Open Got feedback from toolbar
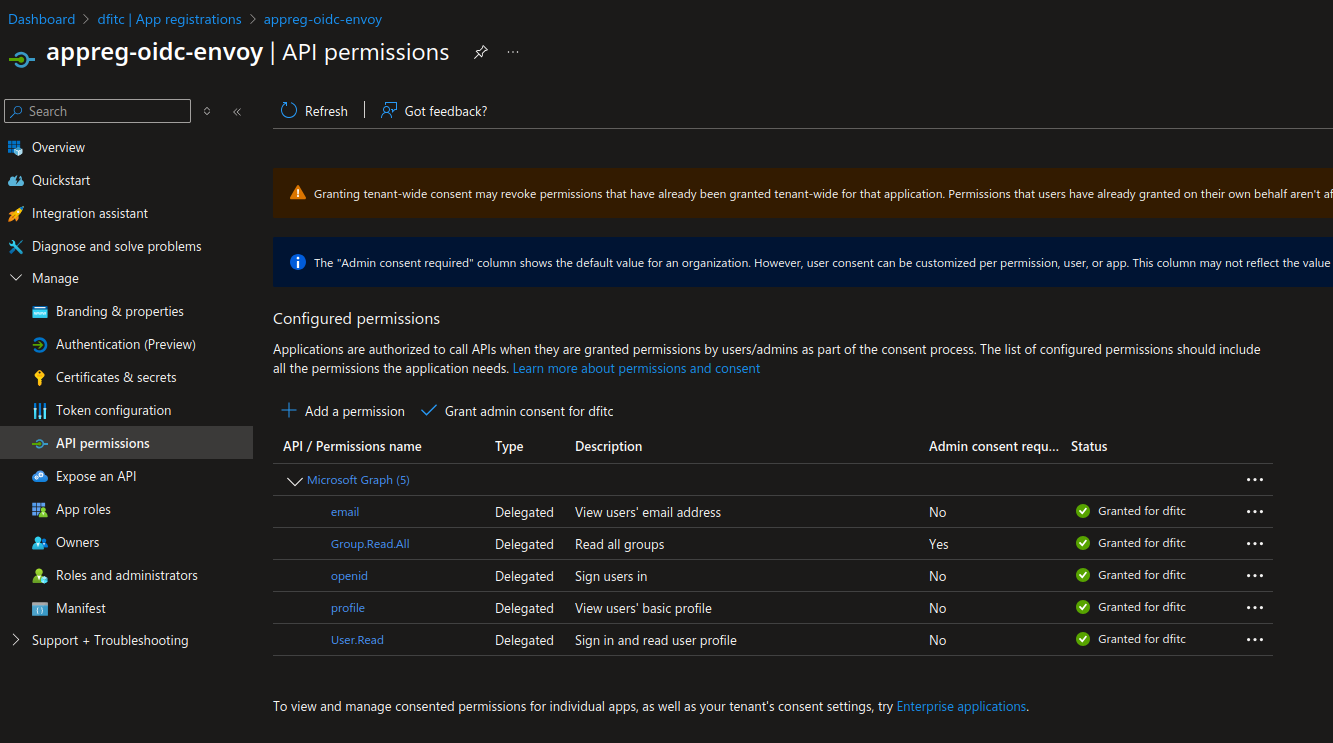The image size is (1333, 743). click(434, 111)
